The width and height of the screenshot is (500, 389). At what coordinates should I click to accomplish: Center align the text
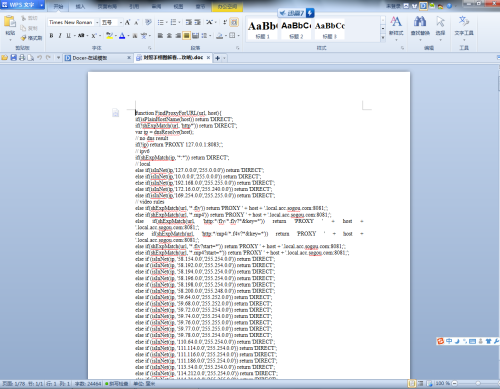[169, 35]
